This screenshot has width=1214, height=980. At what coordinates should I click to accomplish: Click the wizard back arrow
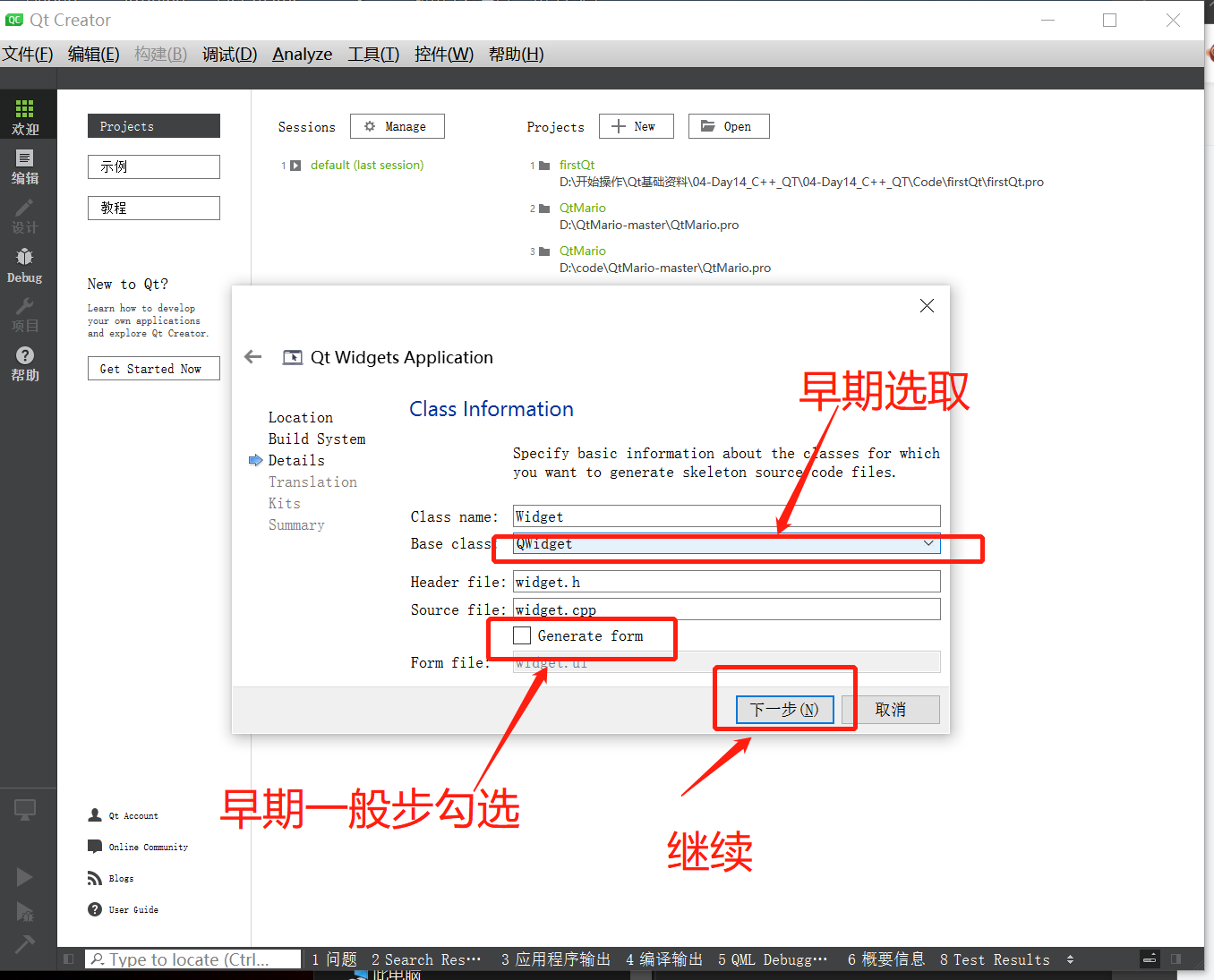(x=253, y=357)
